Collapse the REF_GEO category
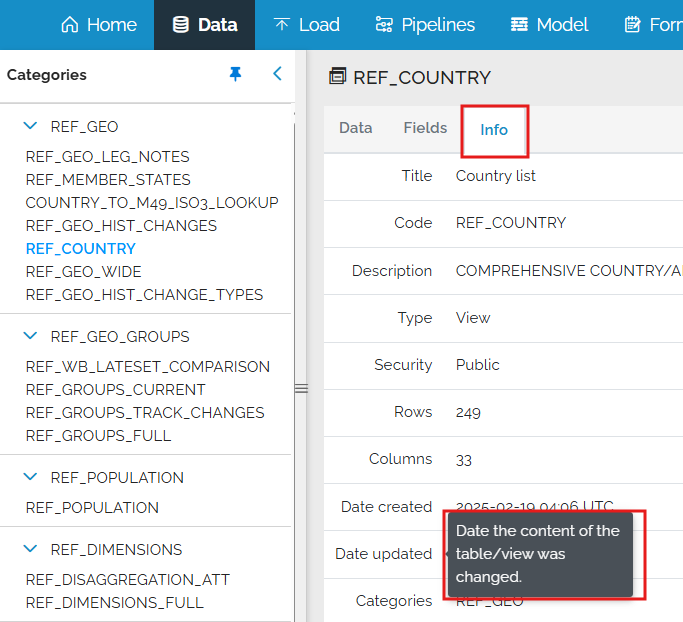683x622 pixels. [x=30, y=126]
